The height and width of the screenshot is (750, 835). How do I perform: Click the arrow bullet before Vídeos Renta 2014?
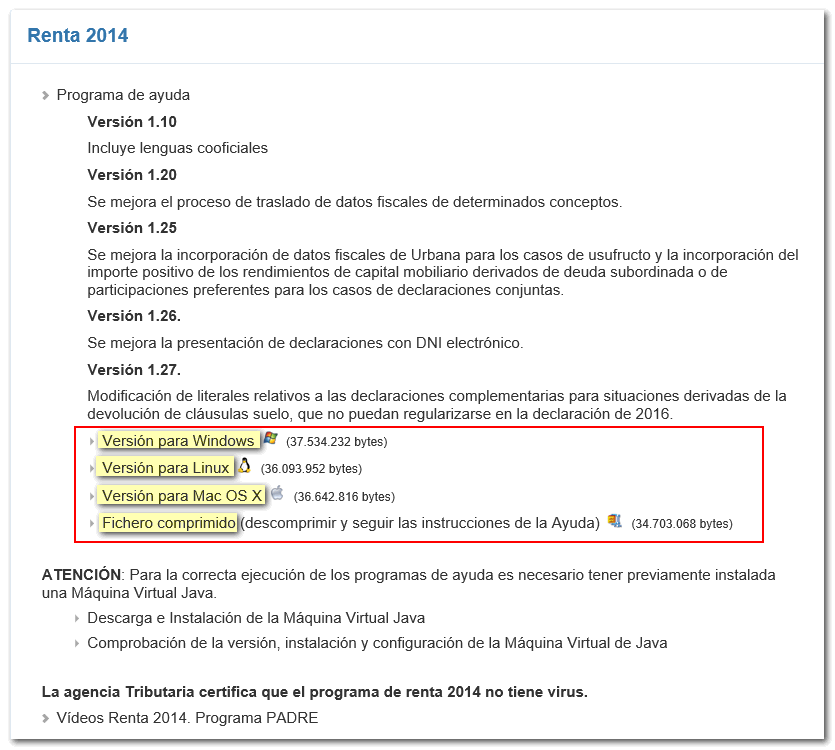pyautogui.click(x=46, y=718)
